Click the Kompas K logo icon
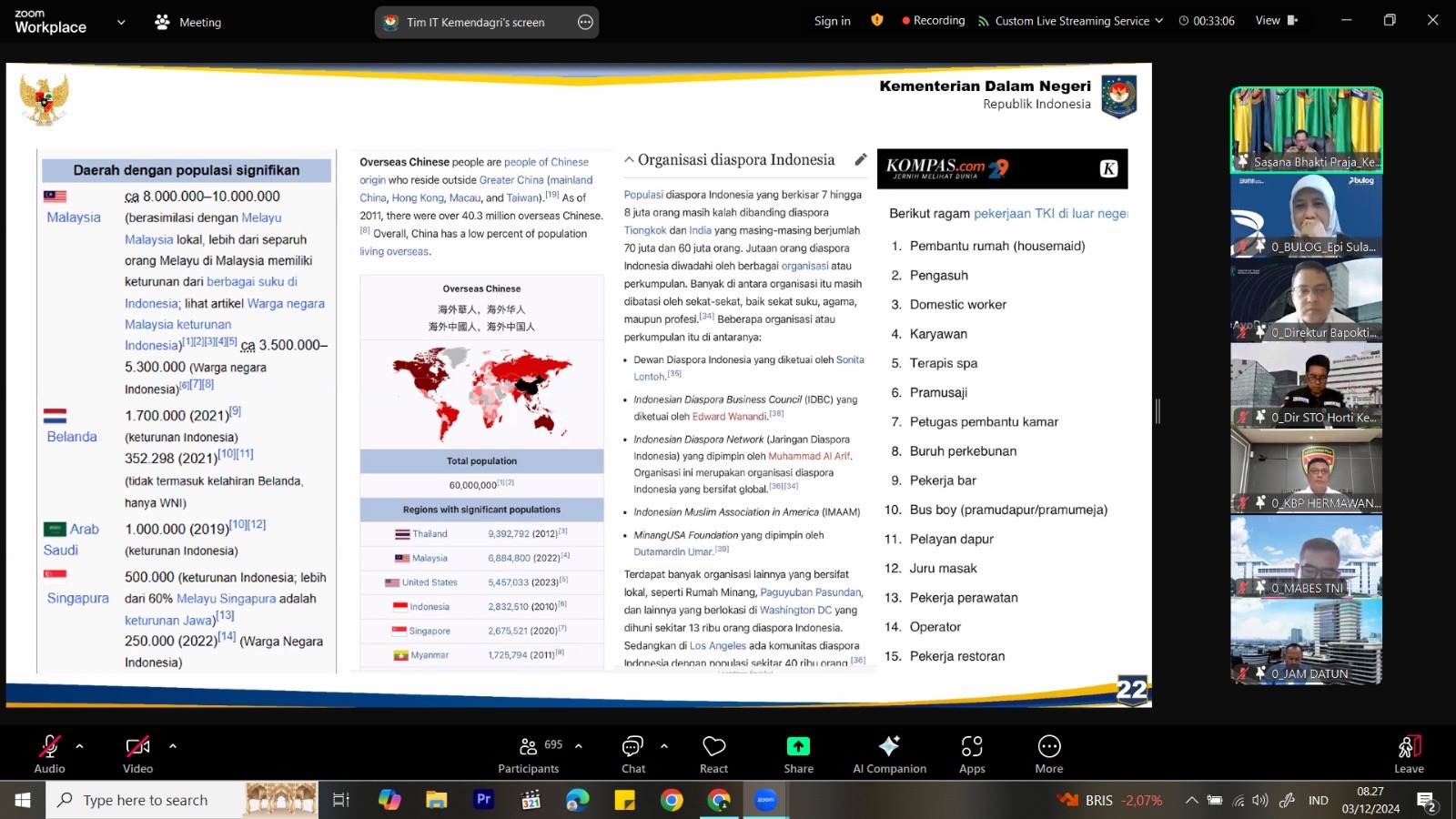 [1108, 168]
